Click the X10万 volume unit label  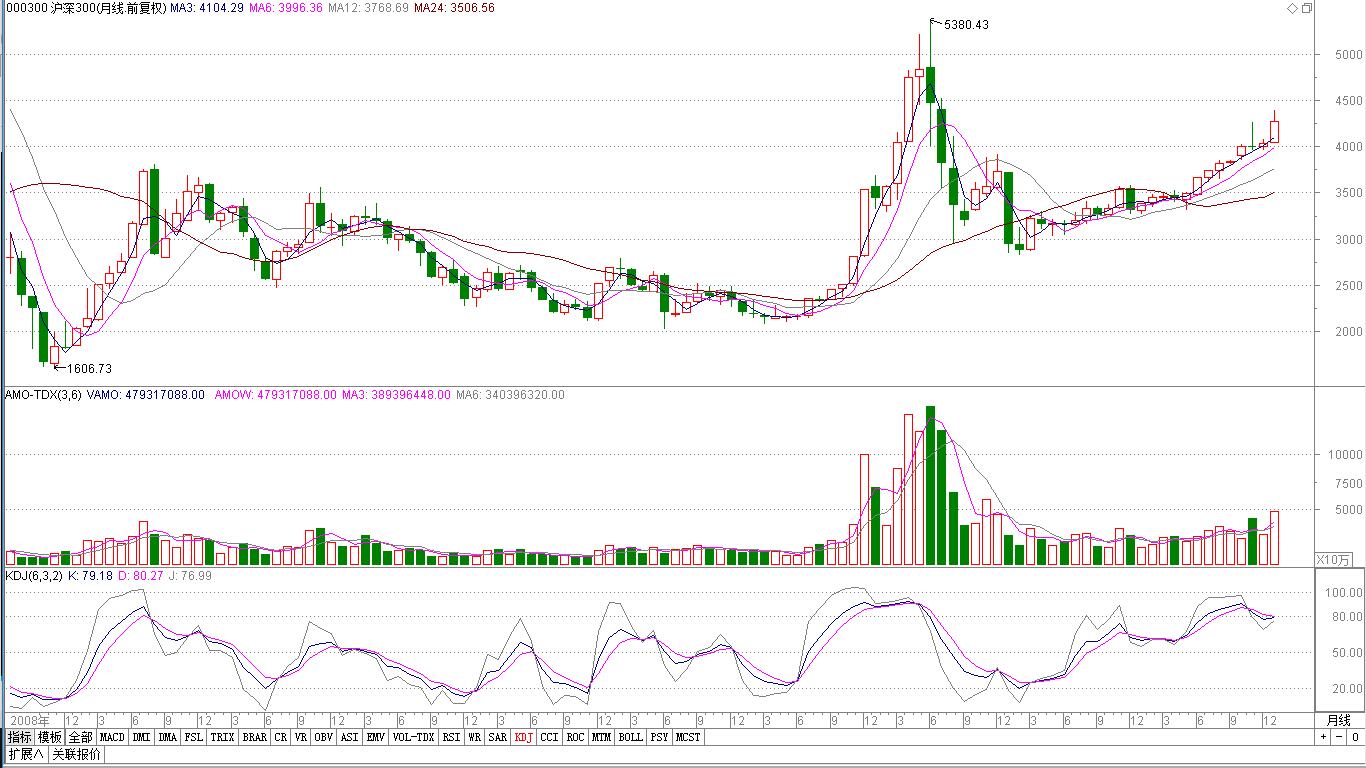(x=1333, y=559)
